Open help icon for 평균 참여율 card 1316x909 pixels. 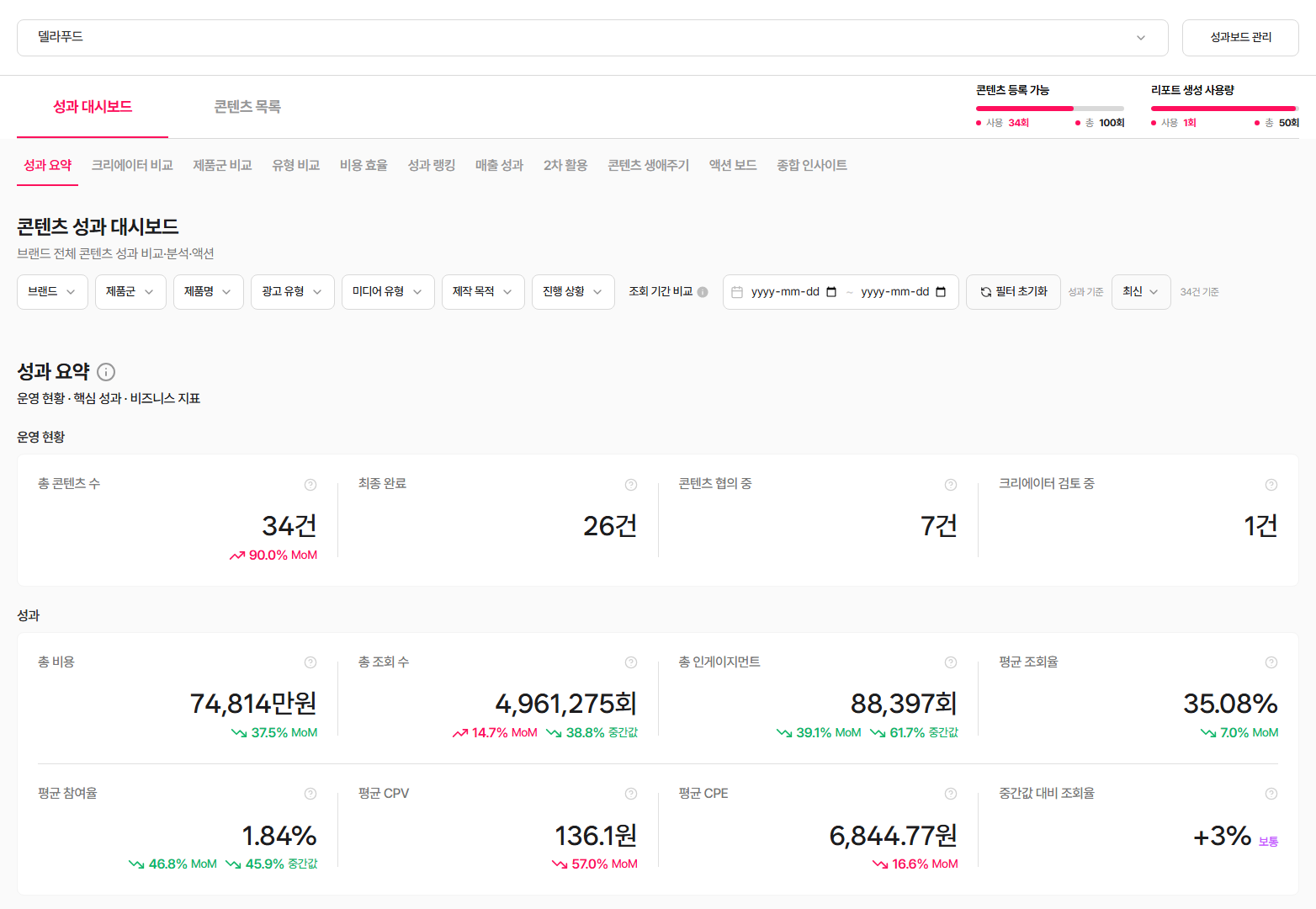[x=310, y=794]
